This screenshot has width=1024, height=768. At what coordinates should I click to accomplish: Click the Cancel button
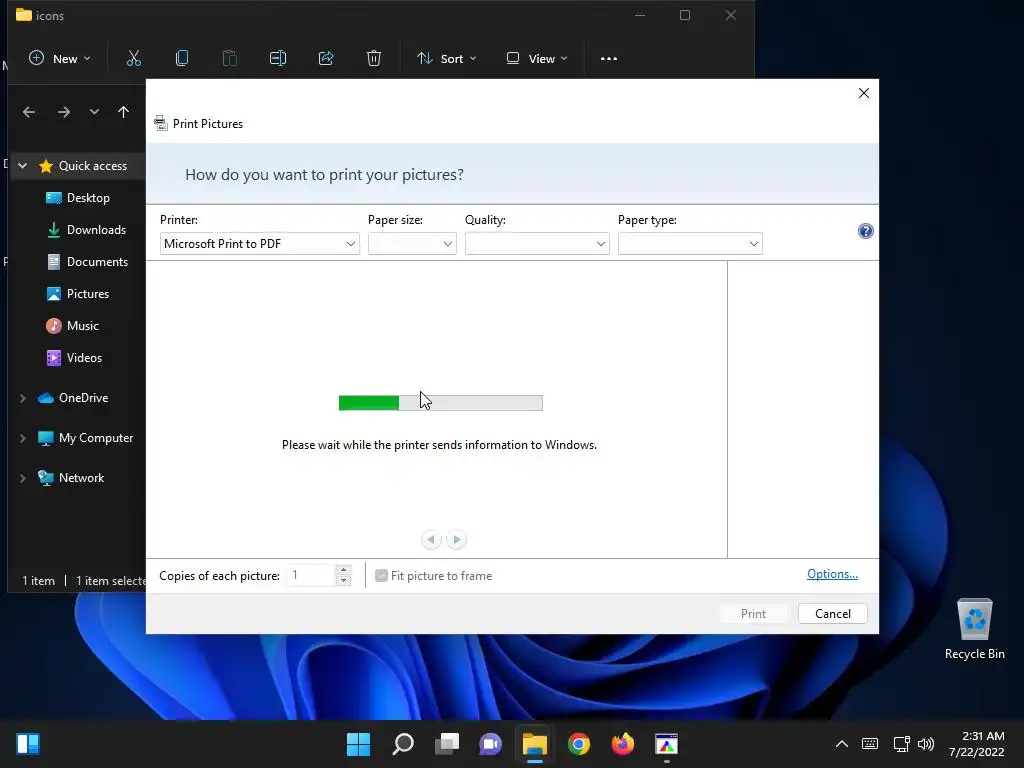[833, 613]
